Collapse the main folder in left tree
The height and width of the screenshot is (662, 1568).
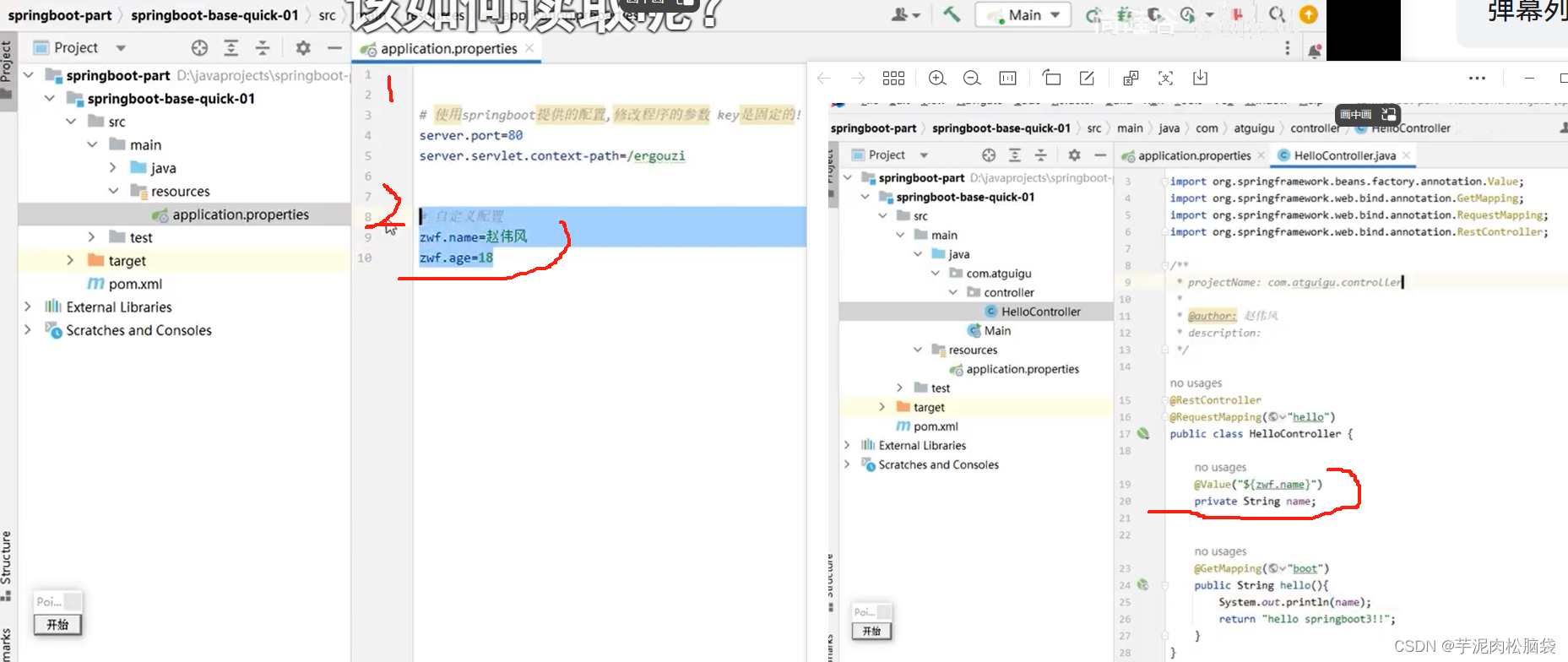point(92,144)
